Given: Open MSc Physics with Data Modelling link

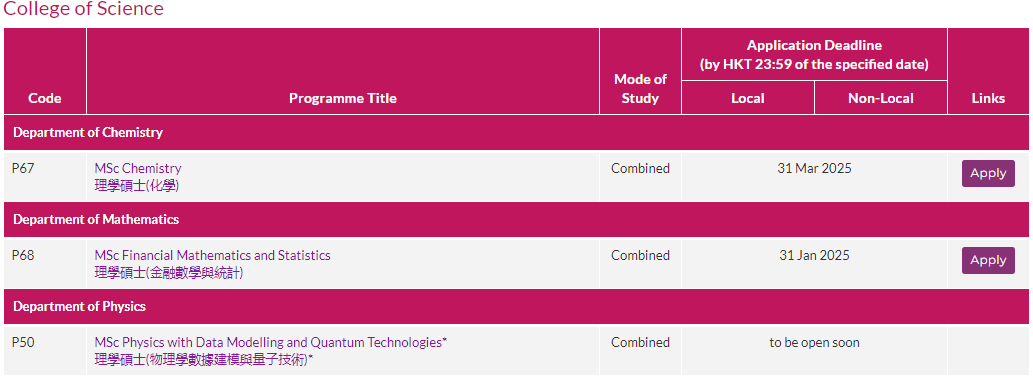Looking at the screenshot, I should coord(271,342).
